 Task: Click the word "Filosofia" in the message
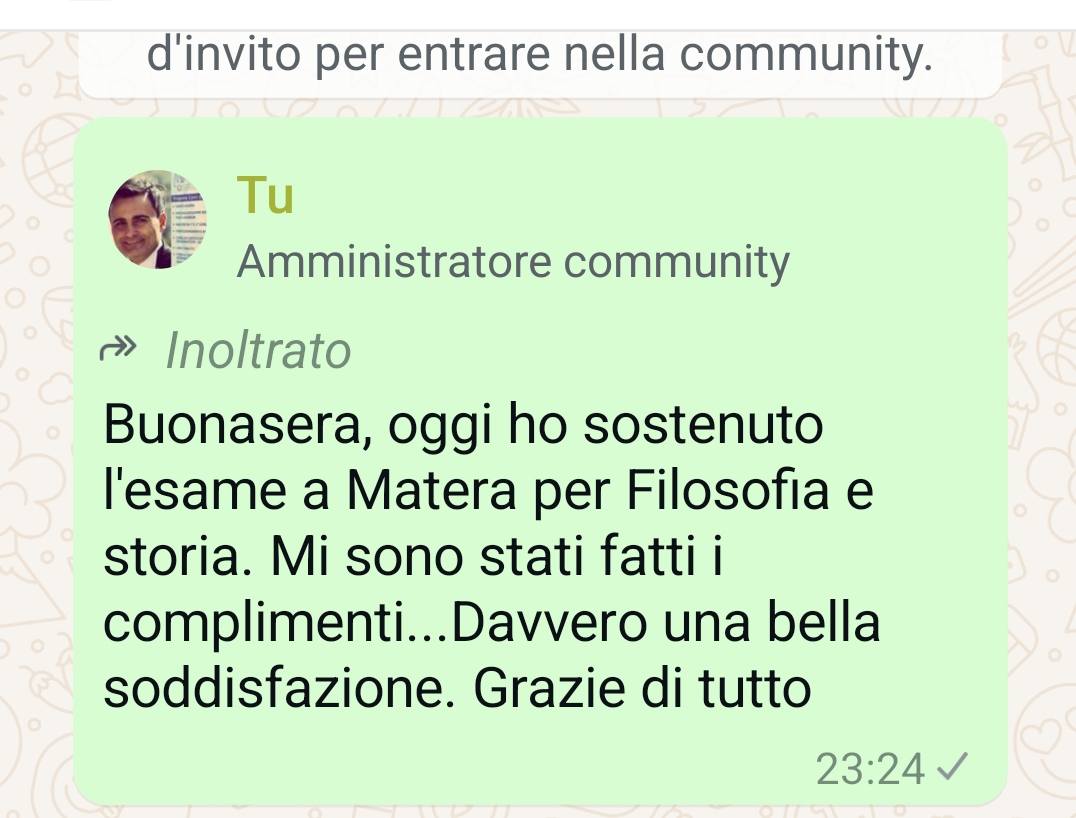click(728, 490)
